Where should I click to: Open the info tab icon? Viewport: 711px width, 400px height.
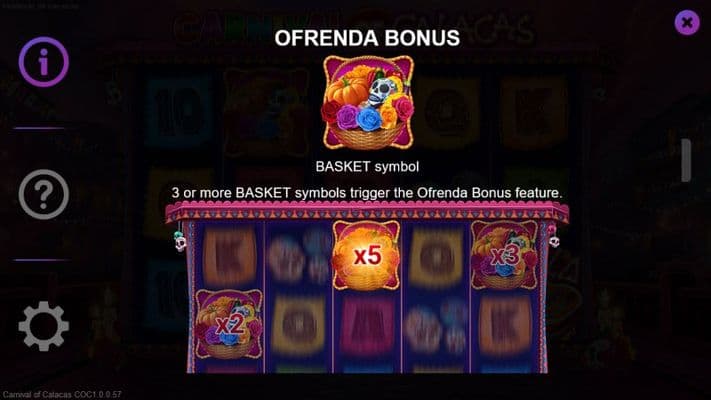point(44,62)
